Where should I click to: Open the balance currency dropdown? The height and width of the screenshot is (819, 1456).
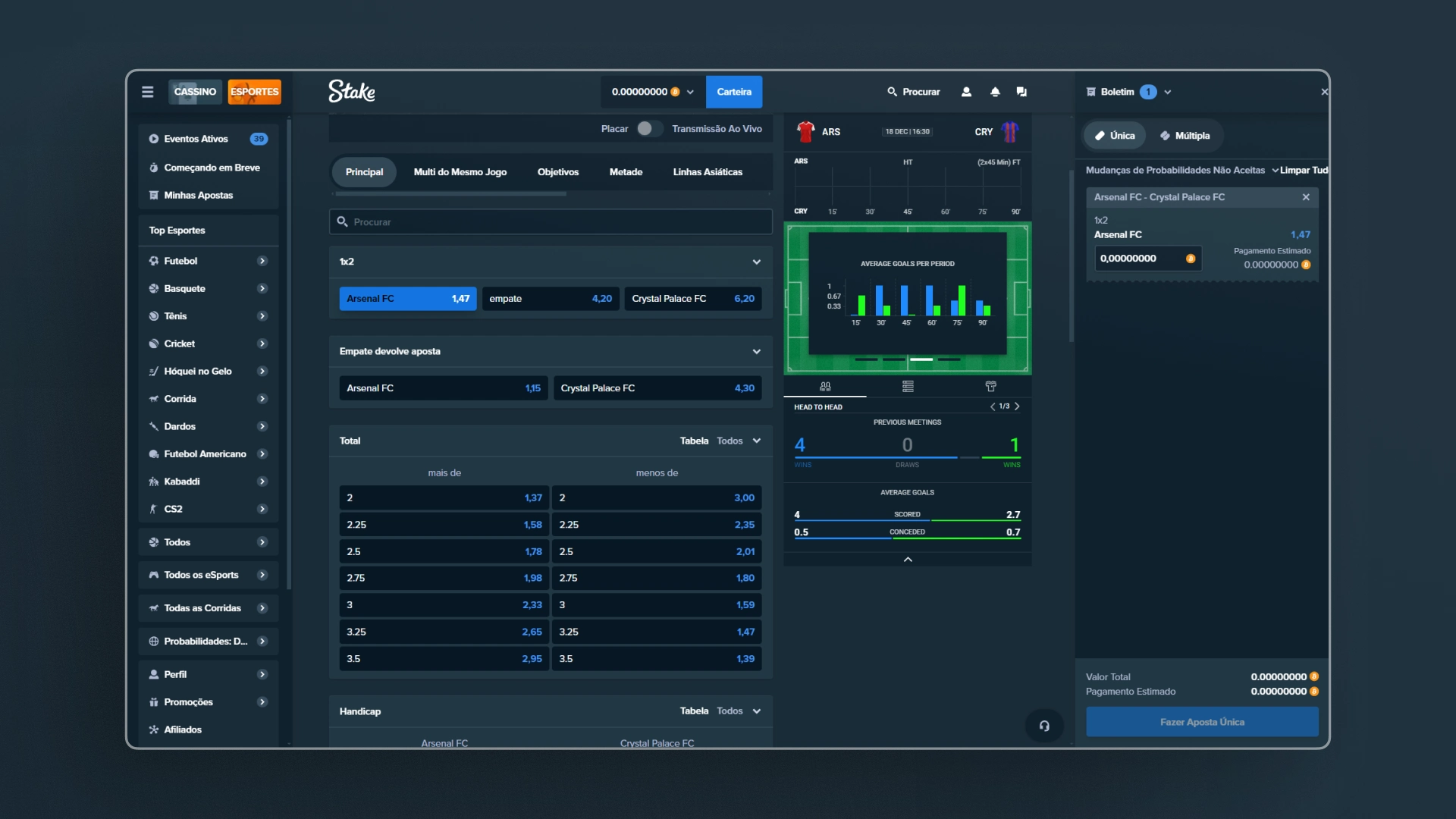(690, 92)
